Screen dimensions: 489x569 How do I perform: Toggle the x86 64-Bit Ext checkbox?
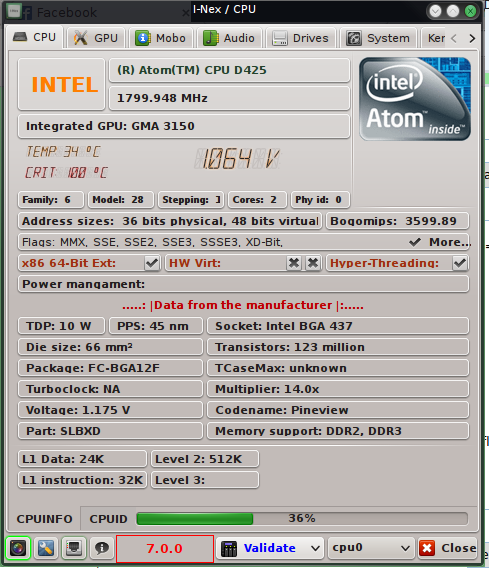click(152, 263)
